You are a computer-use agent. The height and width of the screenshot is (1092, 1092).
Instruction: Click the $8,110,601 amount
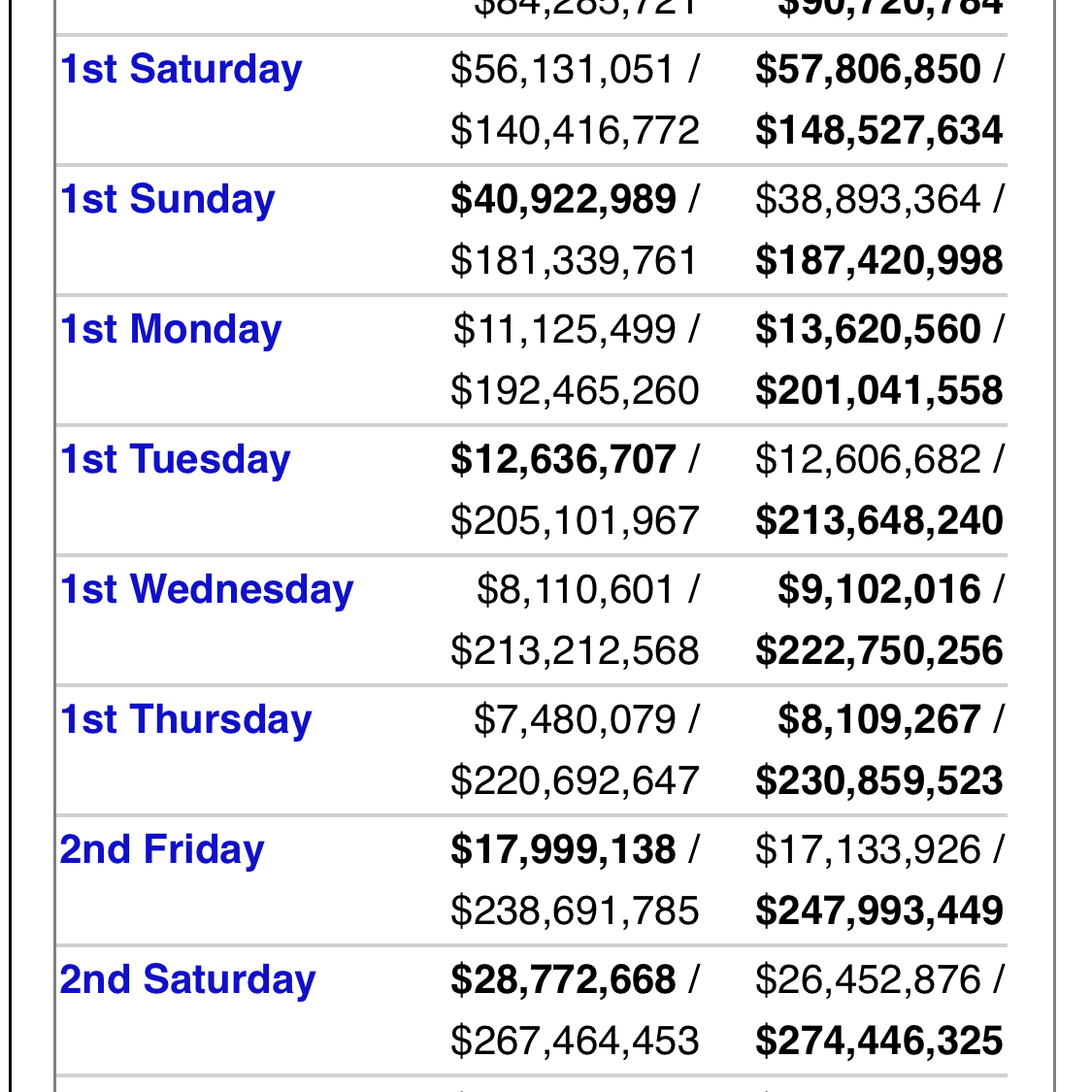pyautogui.click(x=575, y=590)
